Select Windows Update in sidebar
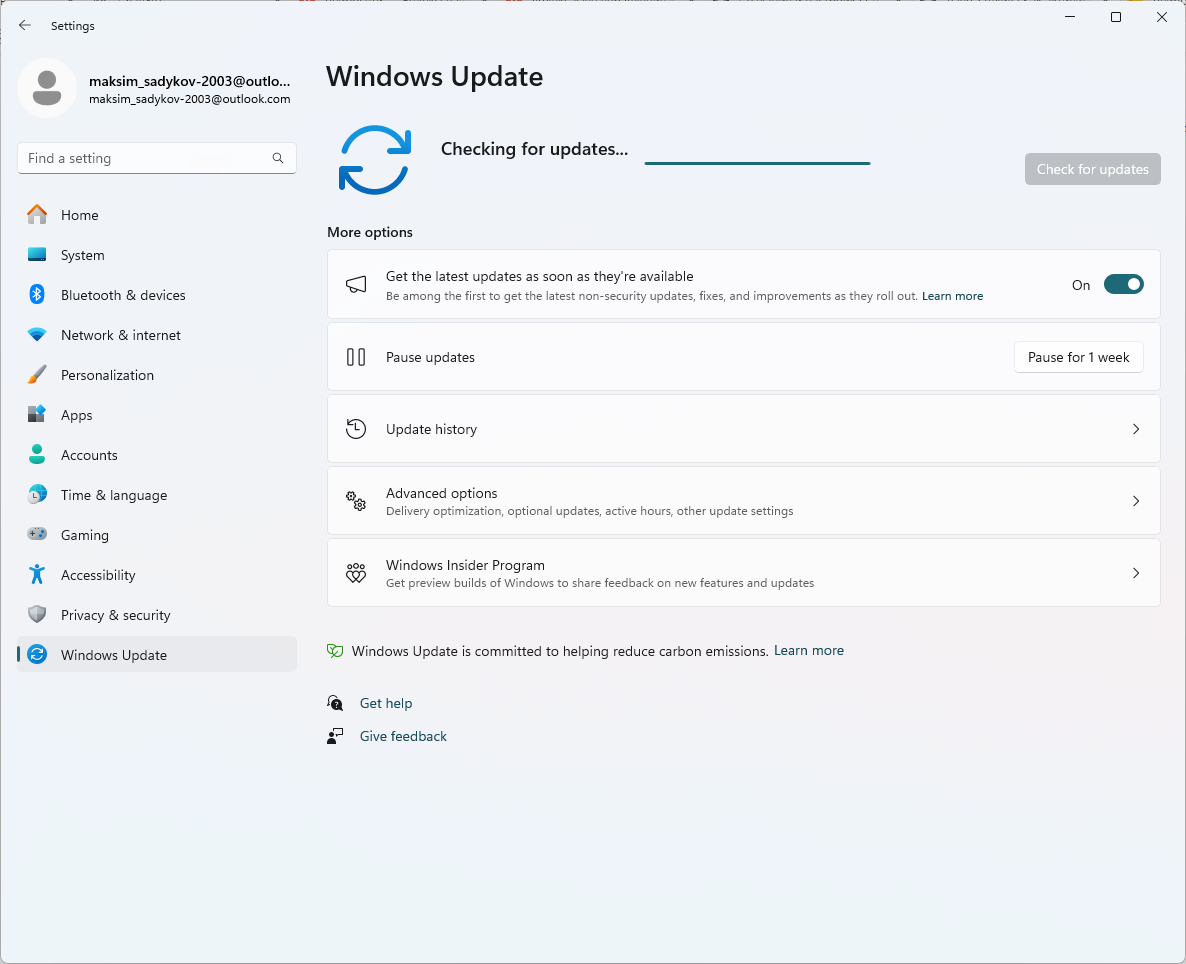This screenshot has height=964, width=1186. click(x=157, y=655)
